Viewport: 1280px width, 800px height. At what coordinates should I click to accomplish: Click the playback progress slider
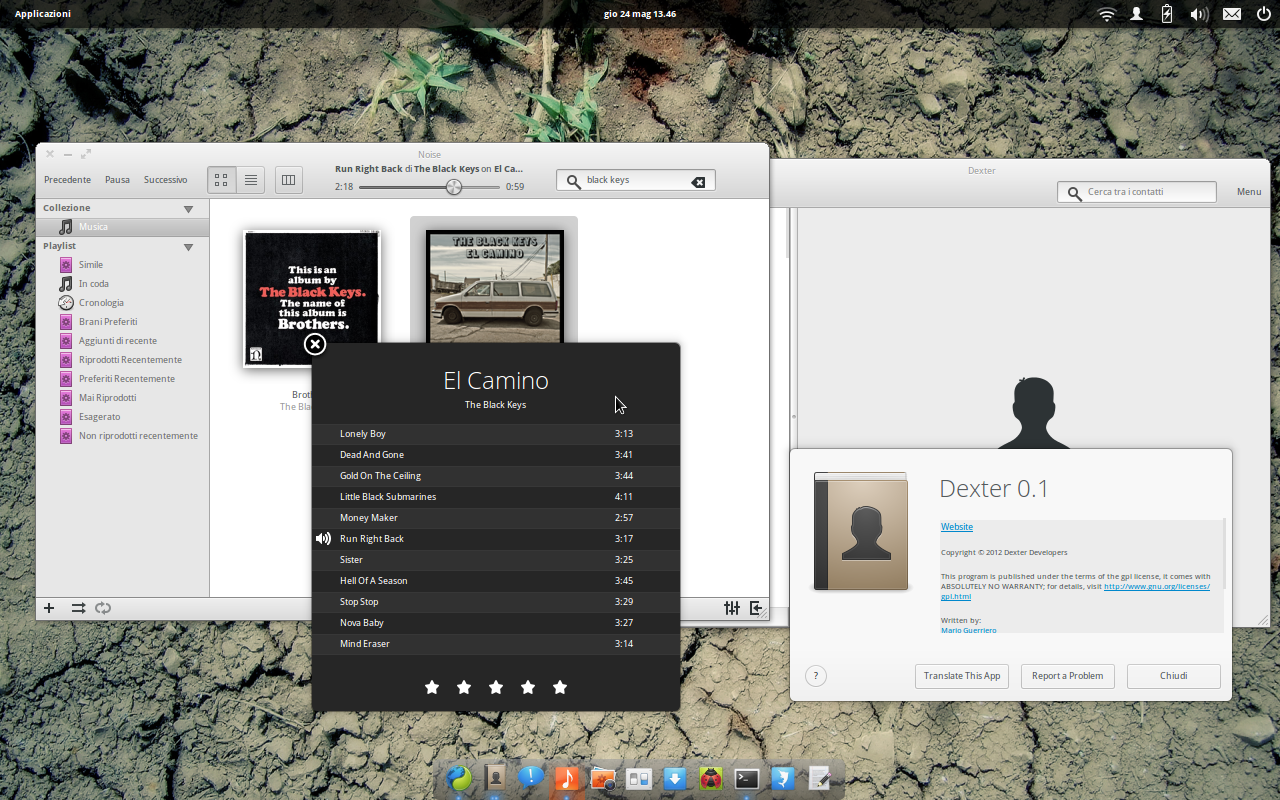point(430,187)
